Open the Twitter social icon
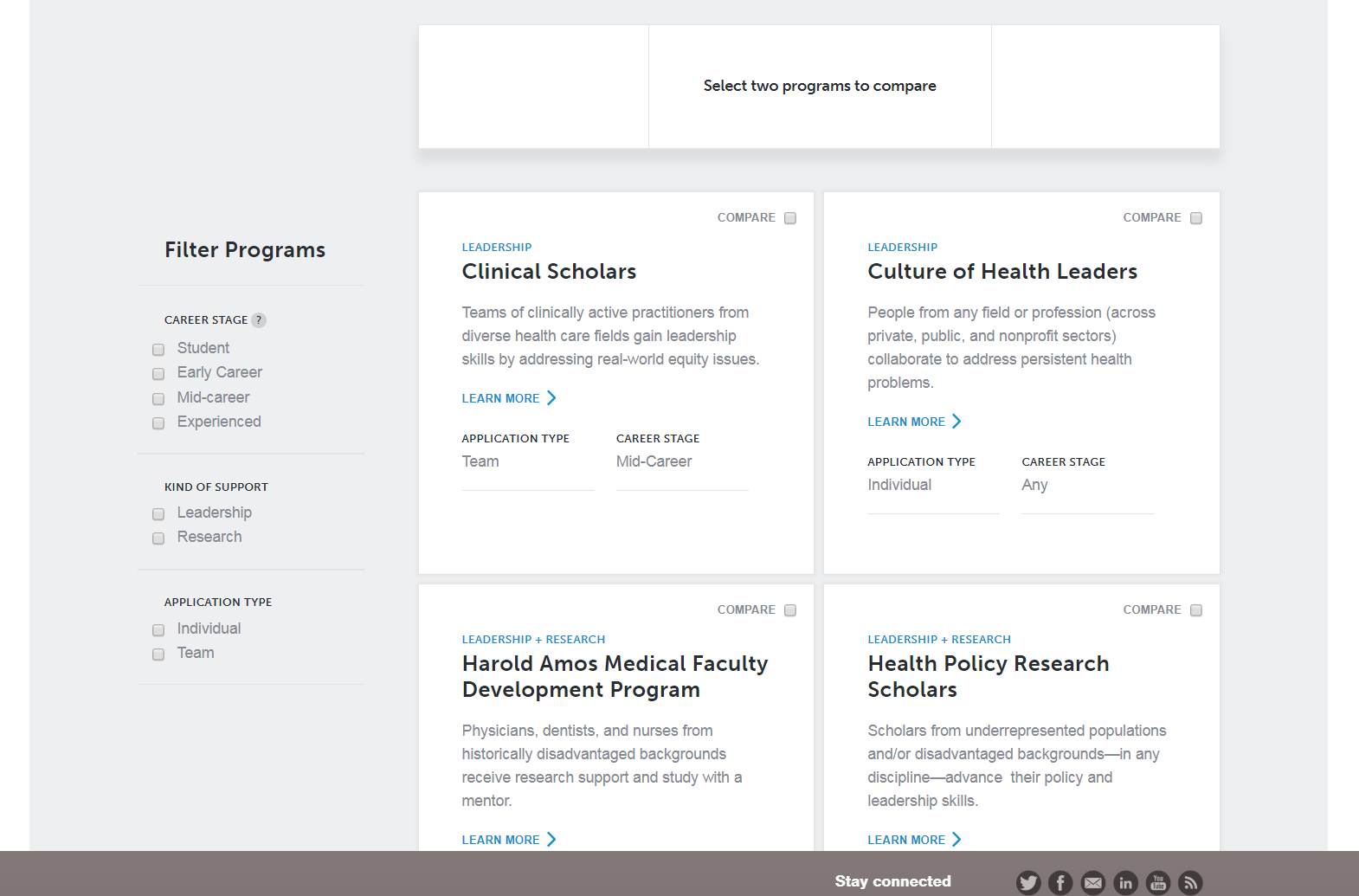The width and height of the screenshot is (1359, 896). pyautogui.click(x=1028, y=882)
